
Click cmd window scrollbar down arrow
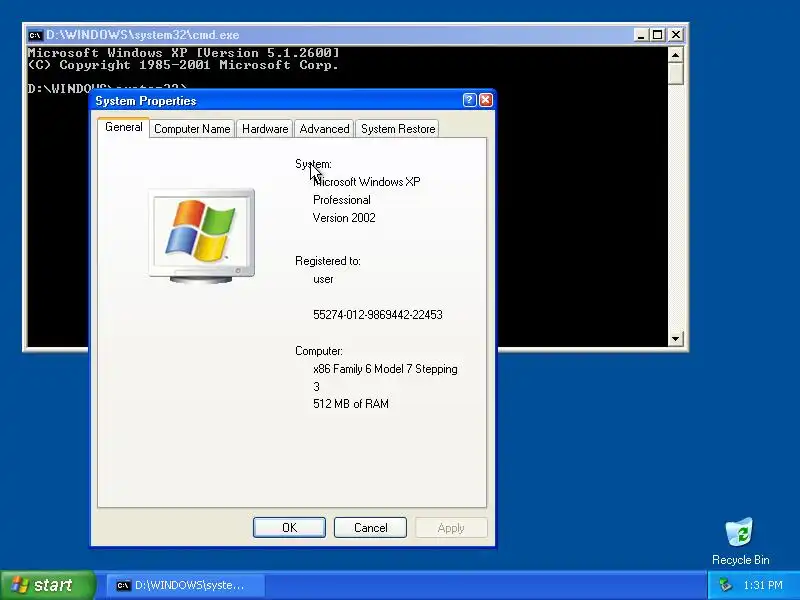pos(675,339)
